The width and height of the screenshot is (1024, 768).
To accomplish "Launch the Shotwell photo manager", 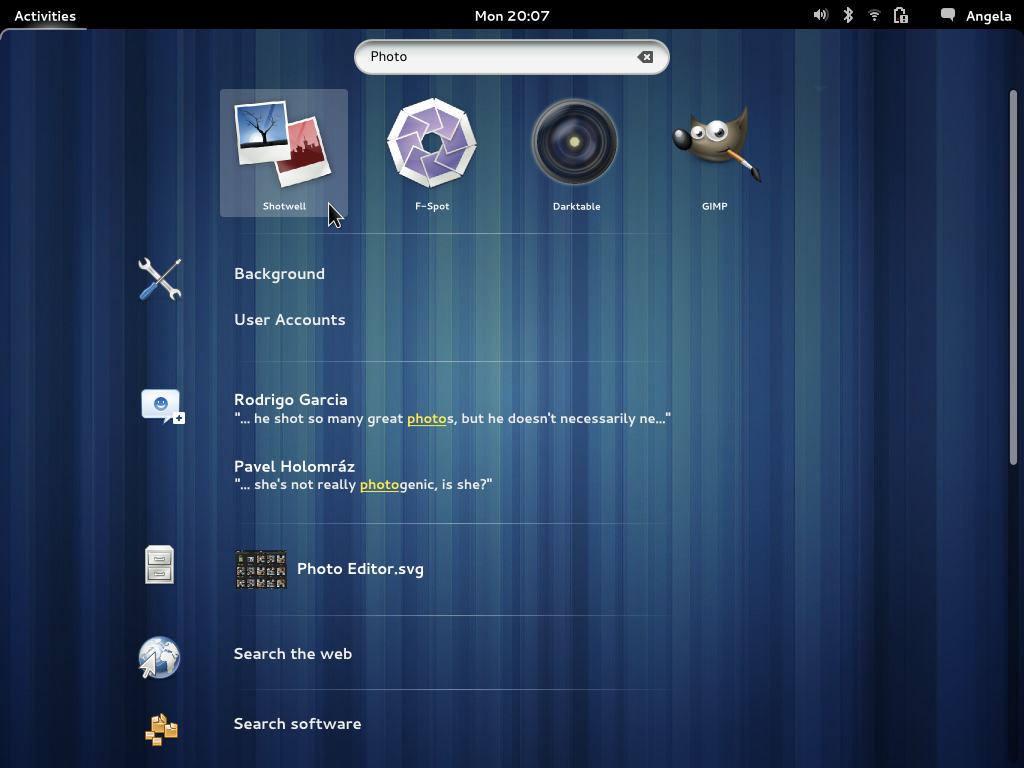I will [x=283, y=153].
